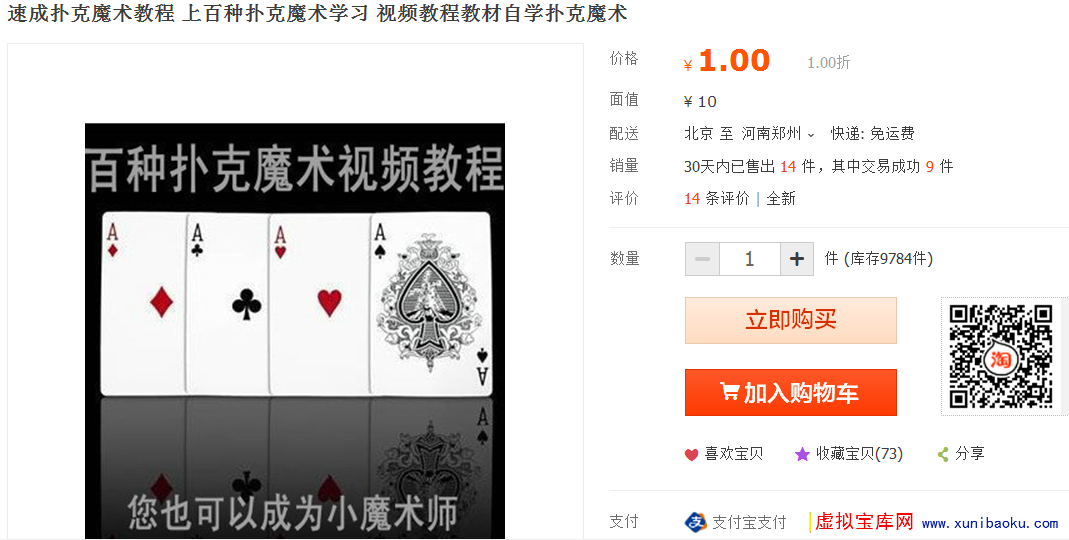Click the green share icon
The height and width of the screenshot is (540, 1069).
click(944, 454)
